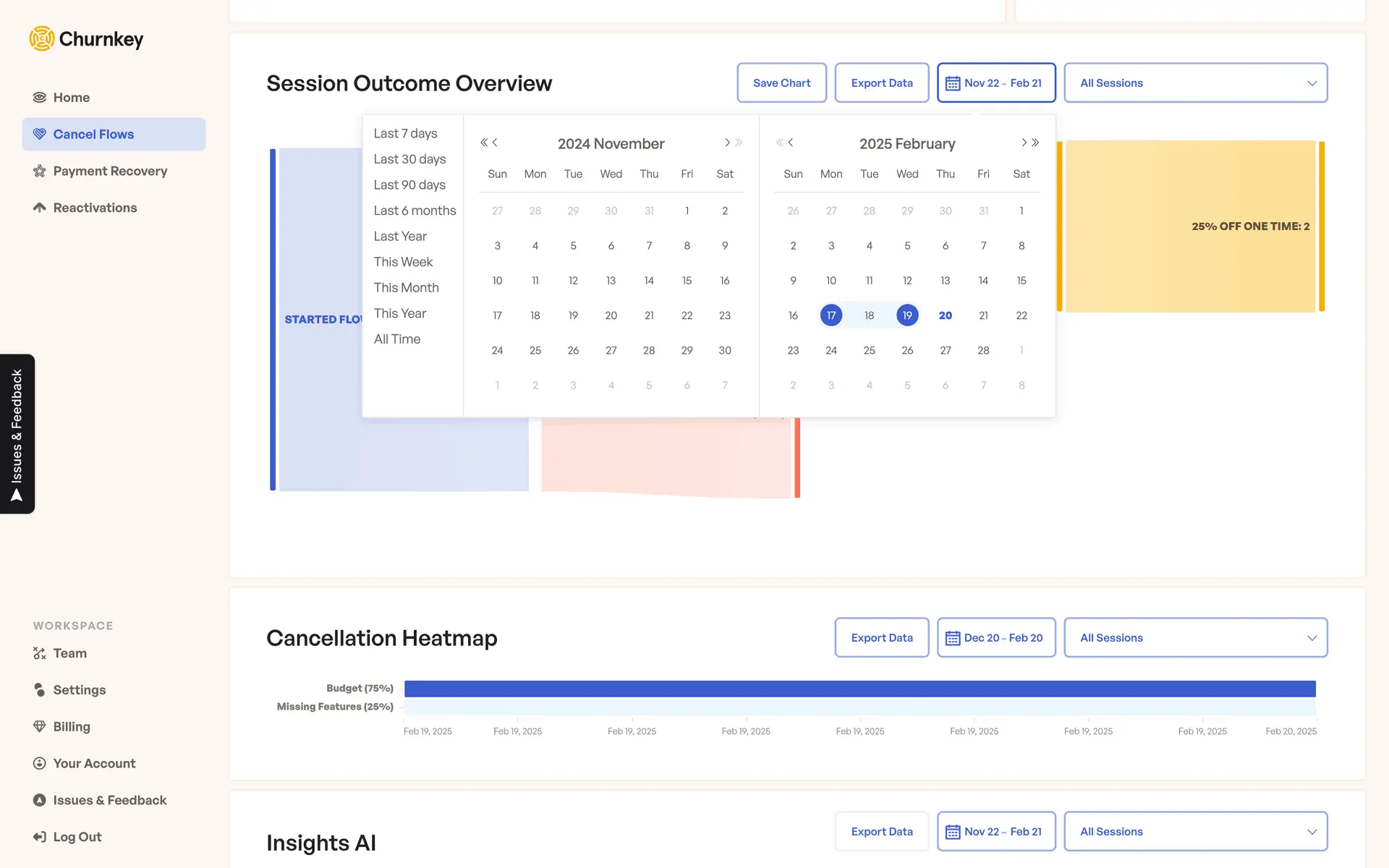
Task: Click the Billing diamond icon
Action: (40, 726)
